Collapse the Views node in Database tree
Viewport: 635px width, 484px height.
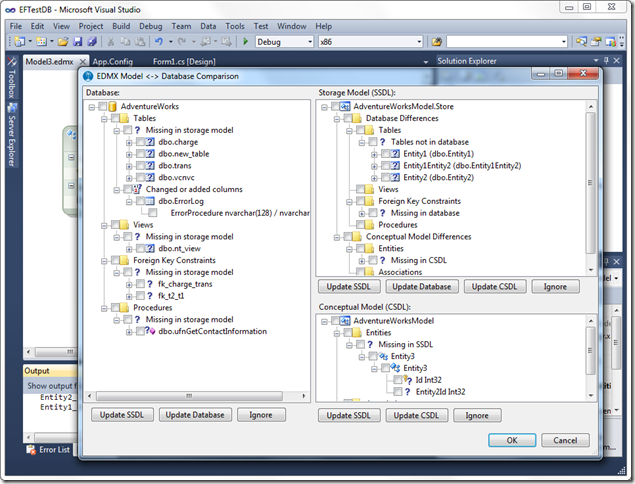[x=104, y=225]
